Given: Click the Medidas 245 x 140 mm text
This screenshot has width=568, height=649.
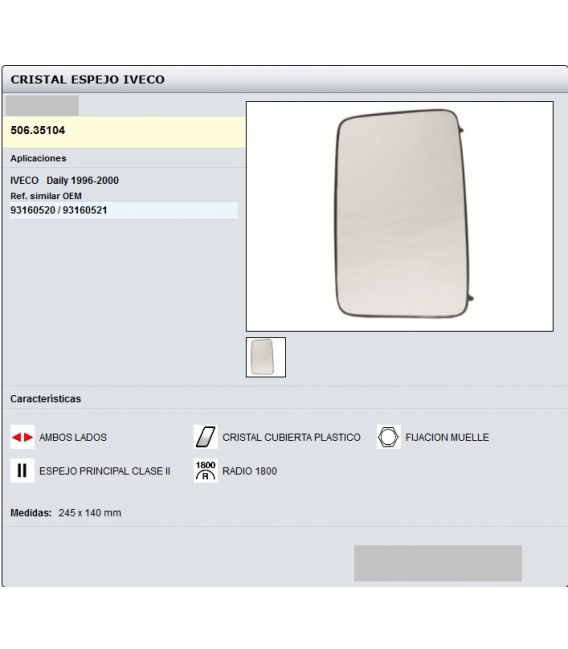Looking at the screenshot, I should 66,513.
